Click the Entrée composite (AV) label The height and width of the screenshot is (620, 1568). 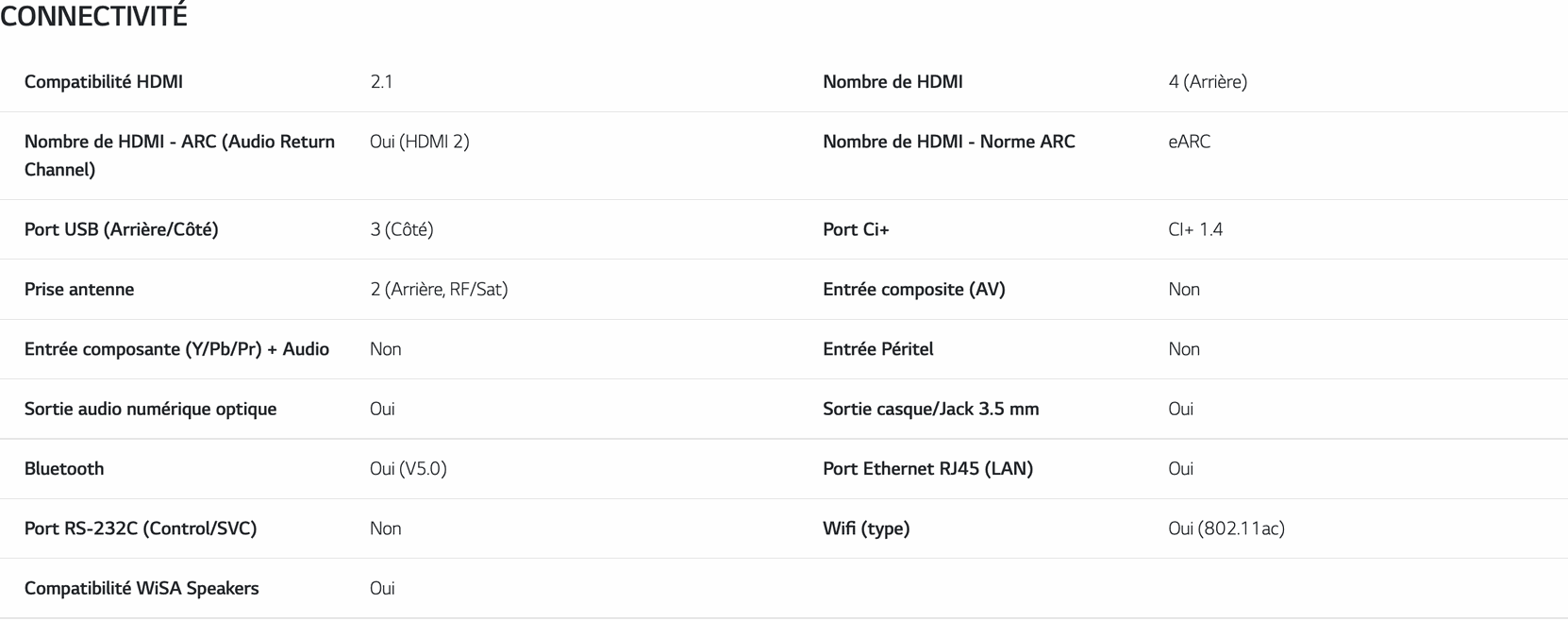pyautogui.click(x=913, y=290)
